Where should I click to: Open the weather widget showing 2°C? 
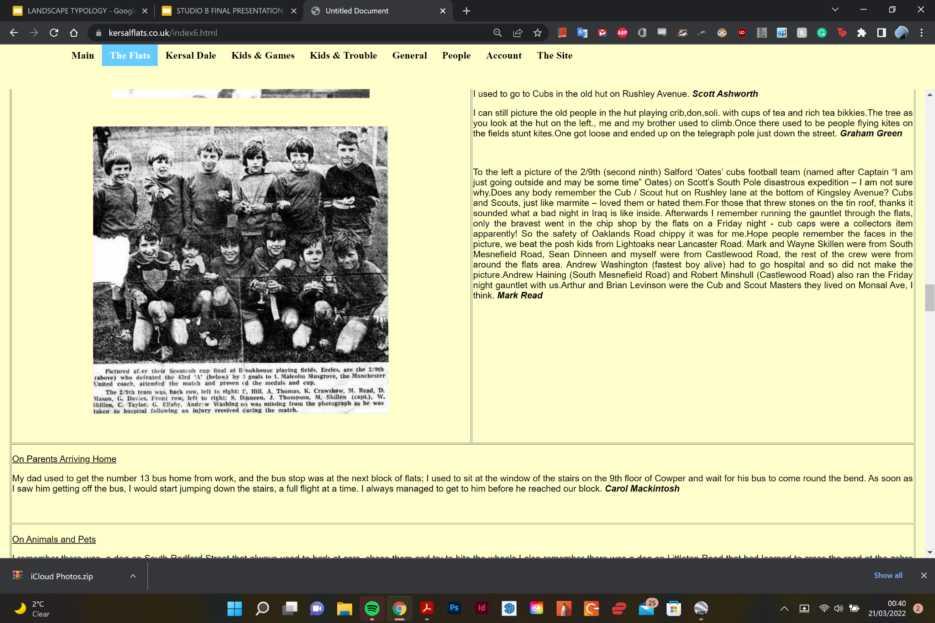pos(32,608)
